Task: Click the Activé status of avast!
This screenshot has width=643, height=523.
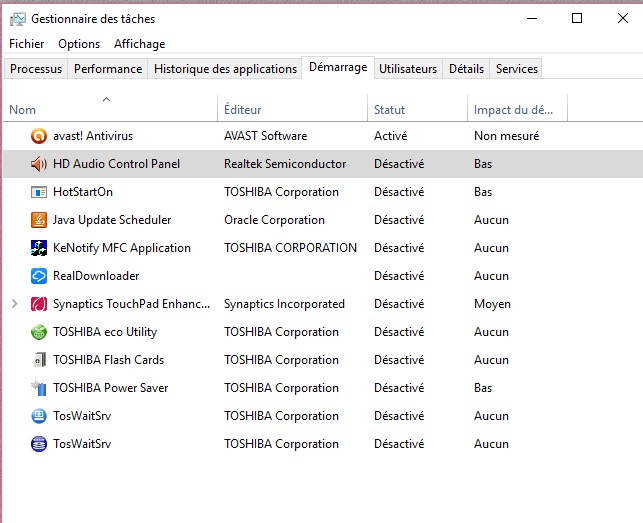Action: coord(390,136)
